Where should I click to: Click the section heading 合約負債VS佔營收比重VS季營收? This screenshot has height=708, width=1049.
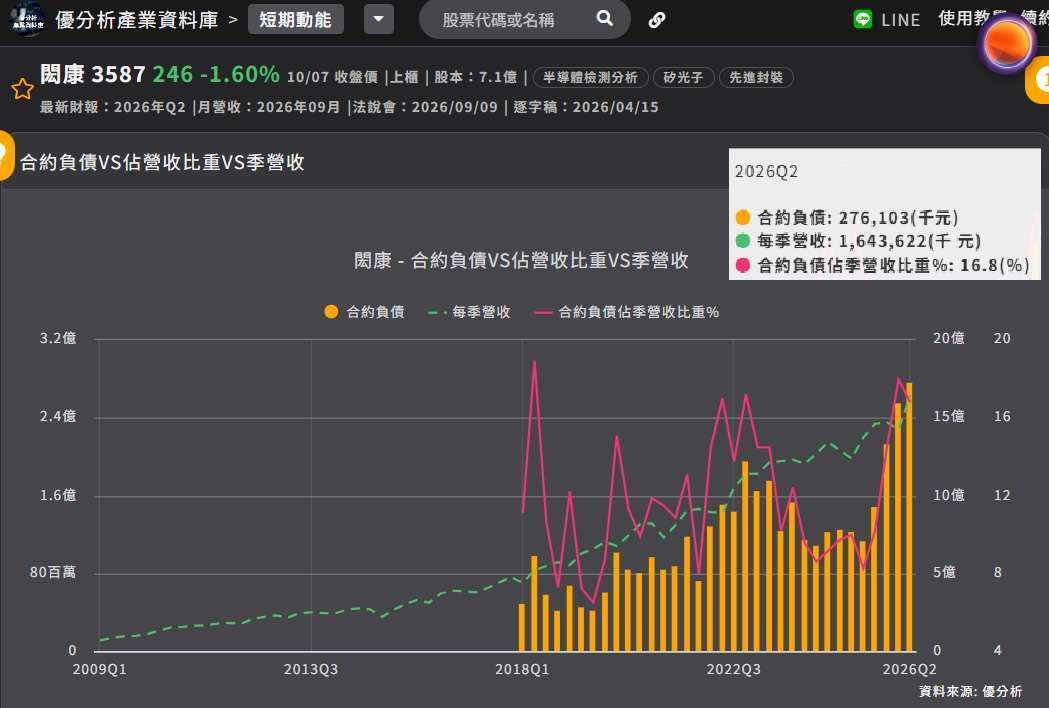162,162
